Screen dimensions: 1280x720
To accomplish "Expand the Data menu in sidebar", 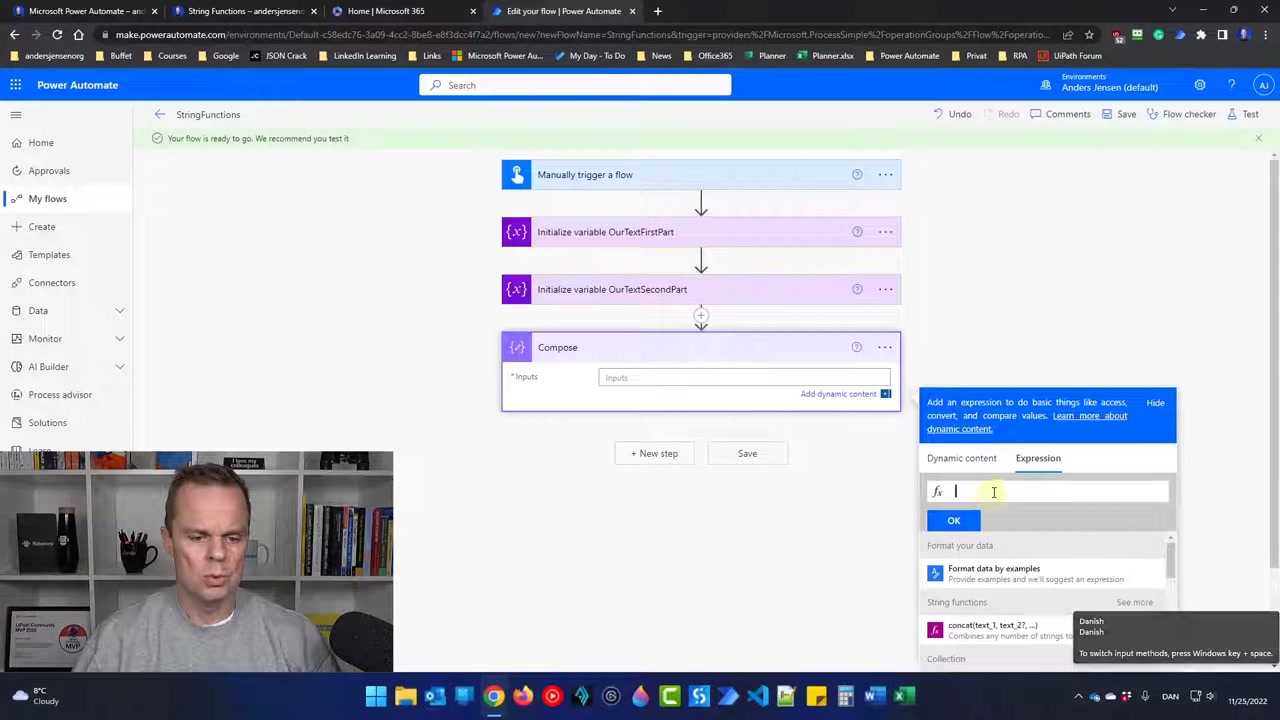I will [x=119, y=311].
